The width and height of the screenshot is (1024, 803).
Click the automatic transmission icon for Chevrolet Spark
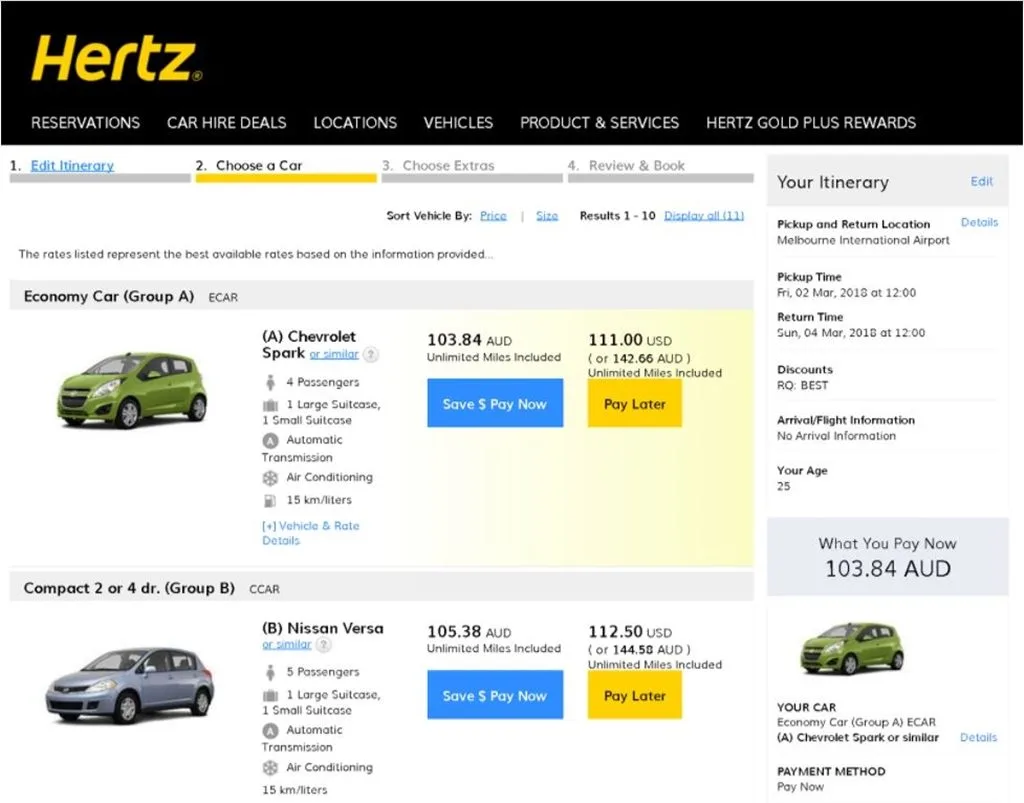270,440
